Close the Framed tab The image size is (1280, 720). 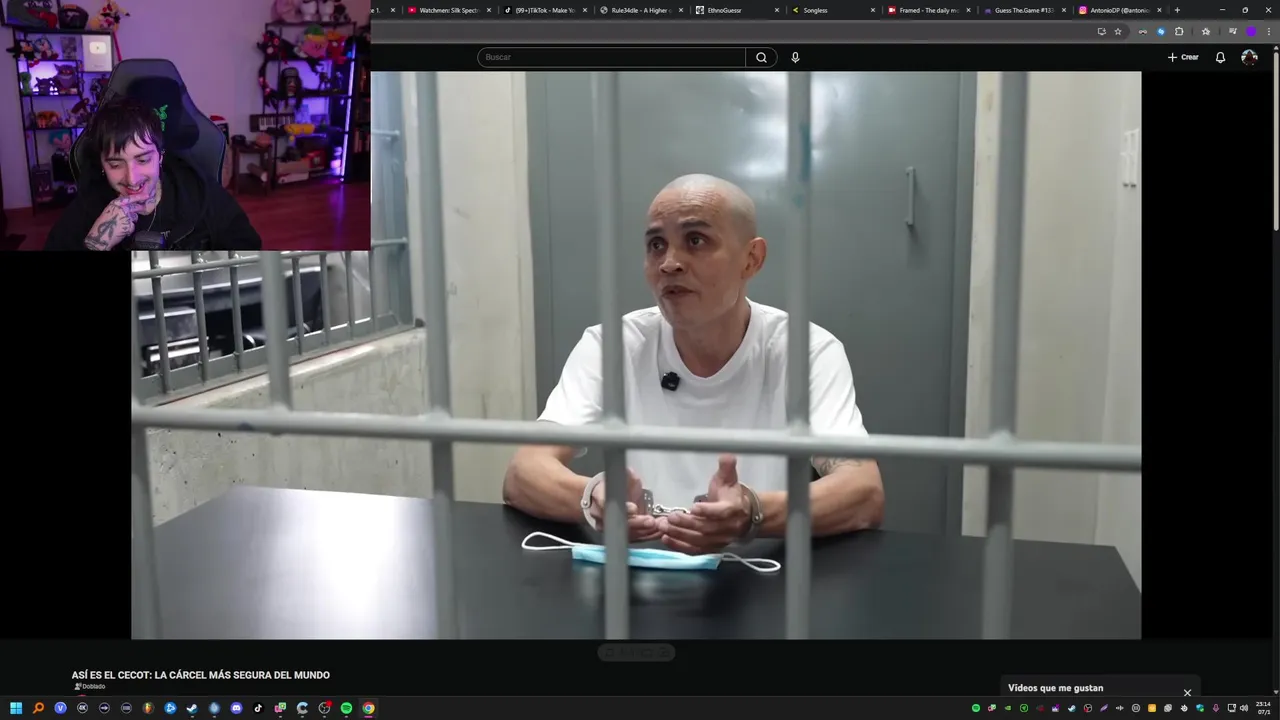point(968,10)
